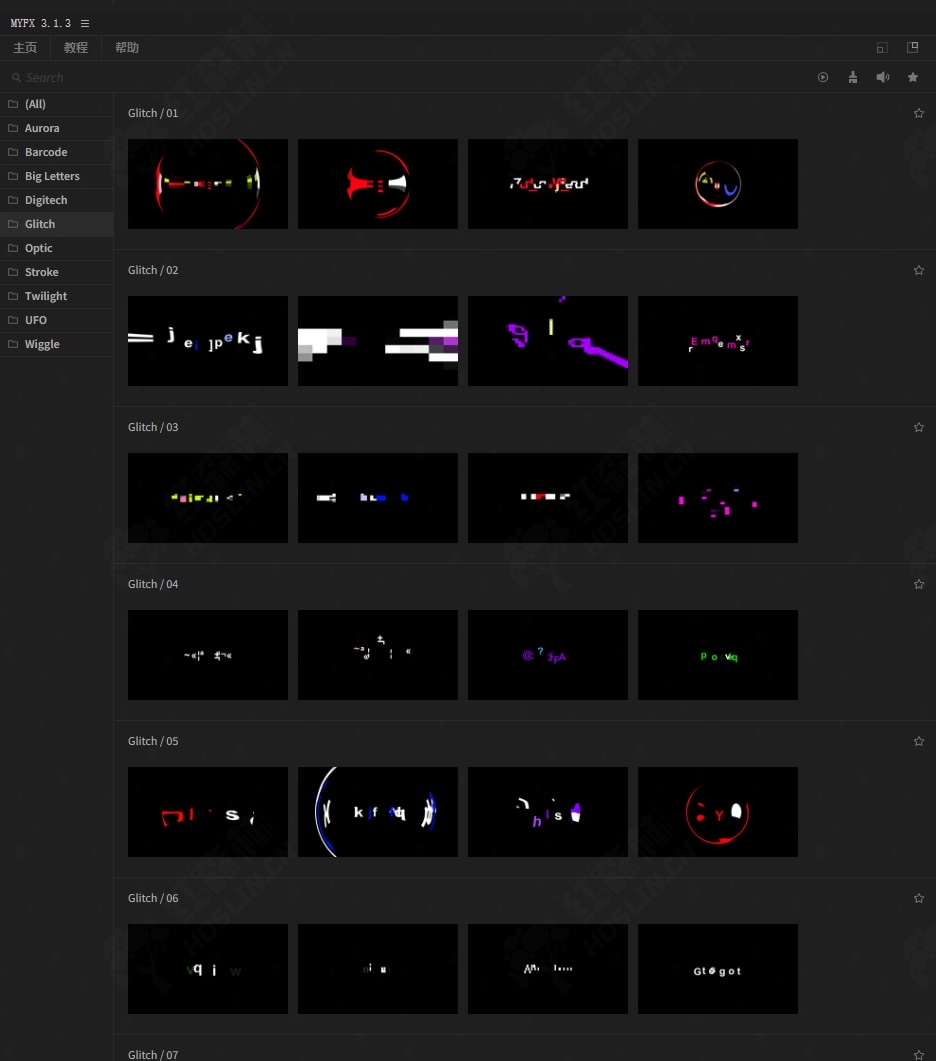Open second Glitch / 06 thumbnail
The height and width of the screenshot is (1061, 936).
coord(378,969)
